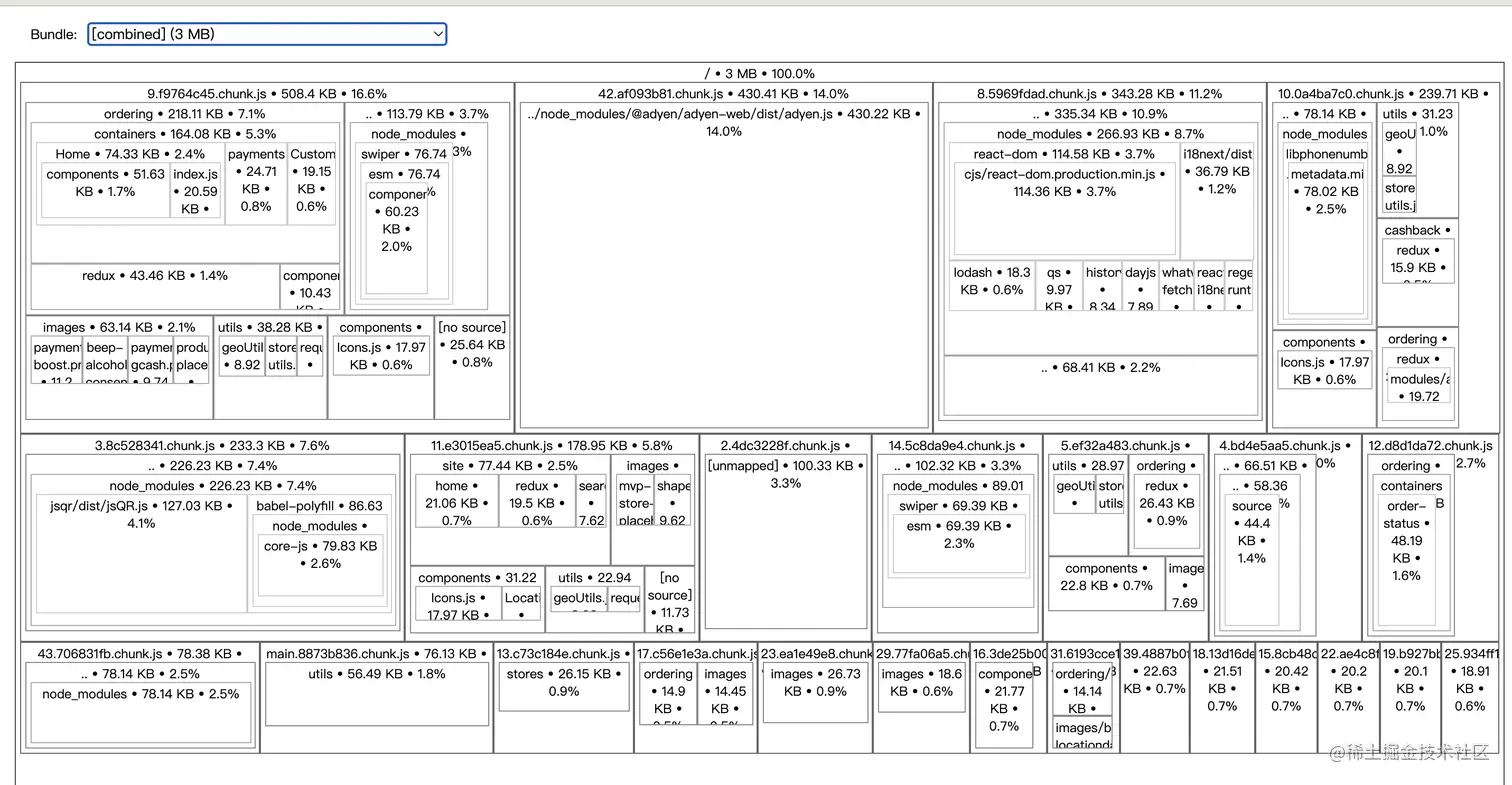Click the images 26.73 KB 0.9% block
The width and height of the screenshot is (1512, 785).
pyautogui.click(x=815, y=693)
